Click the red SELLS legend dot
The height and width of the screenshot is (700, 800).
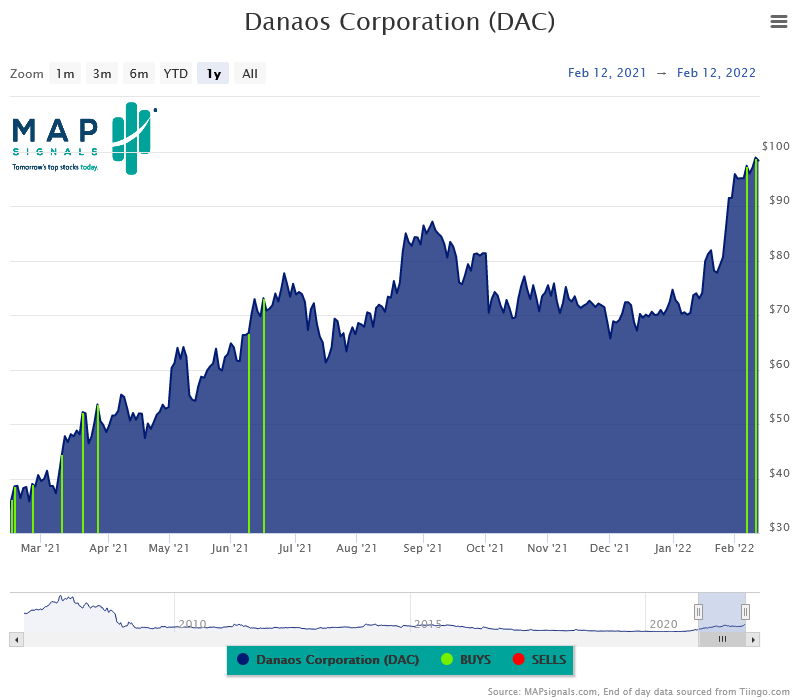click(519, 661)
